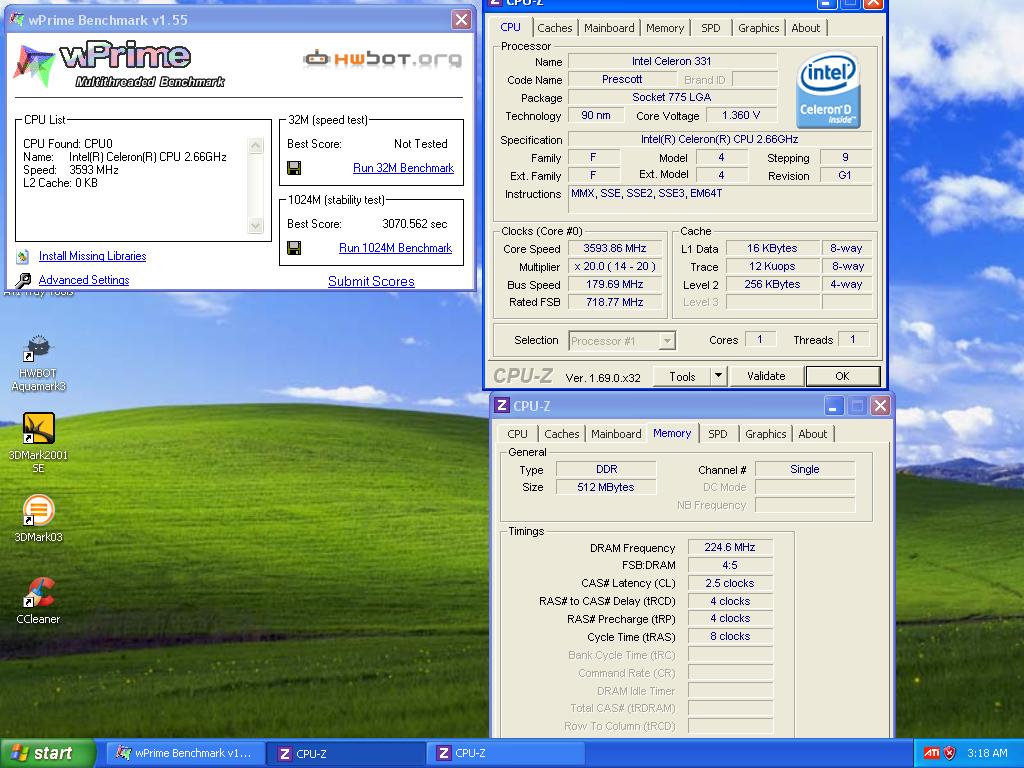Switch to CPU tab in lower CPU-Z

click(517, 434)
